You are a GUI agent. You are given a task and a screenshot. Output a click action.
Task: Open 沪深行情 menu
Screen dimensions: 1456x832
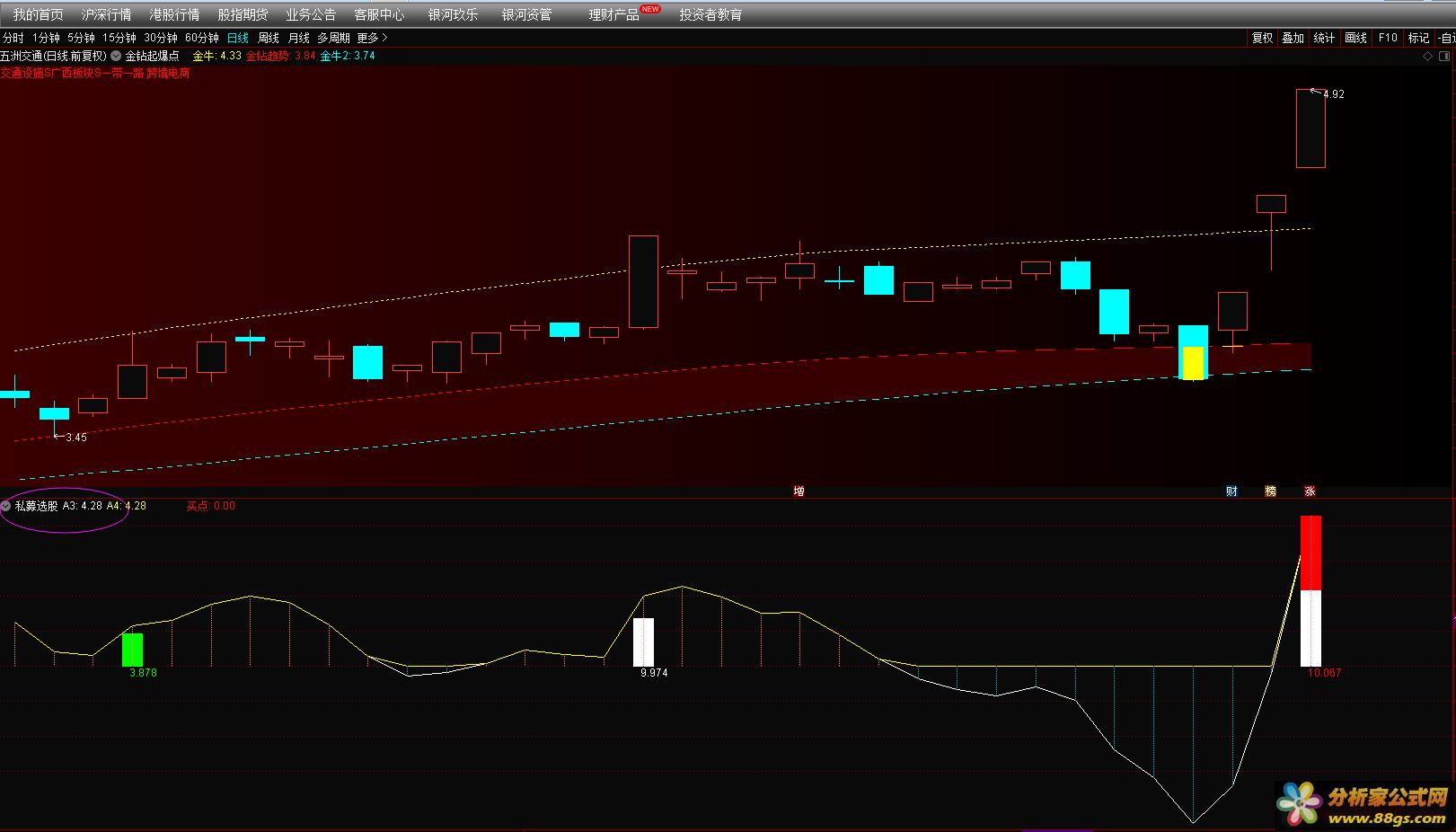pos(106,14)
